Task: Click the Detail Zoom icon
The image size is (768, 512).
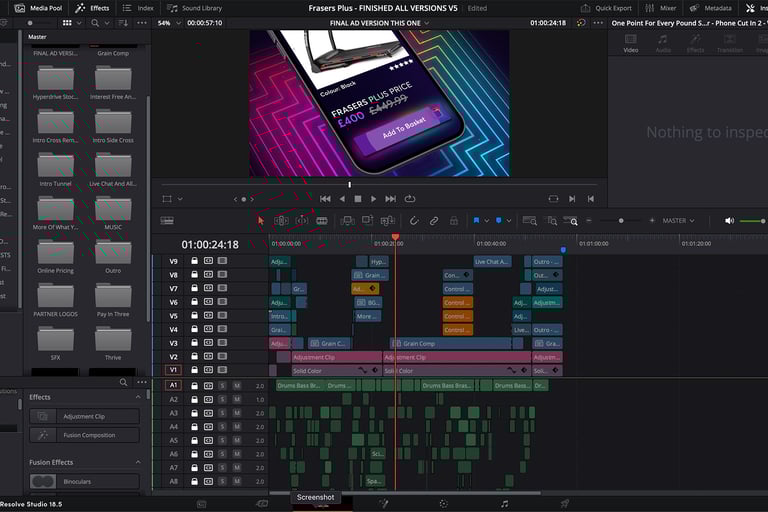Action: tap(552, 221)
